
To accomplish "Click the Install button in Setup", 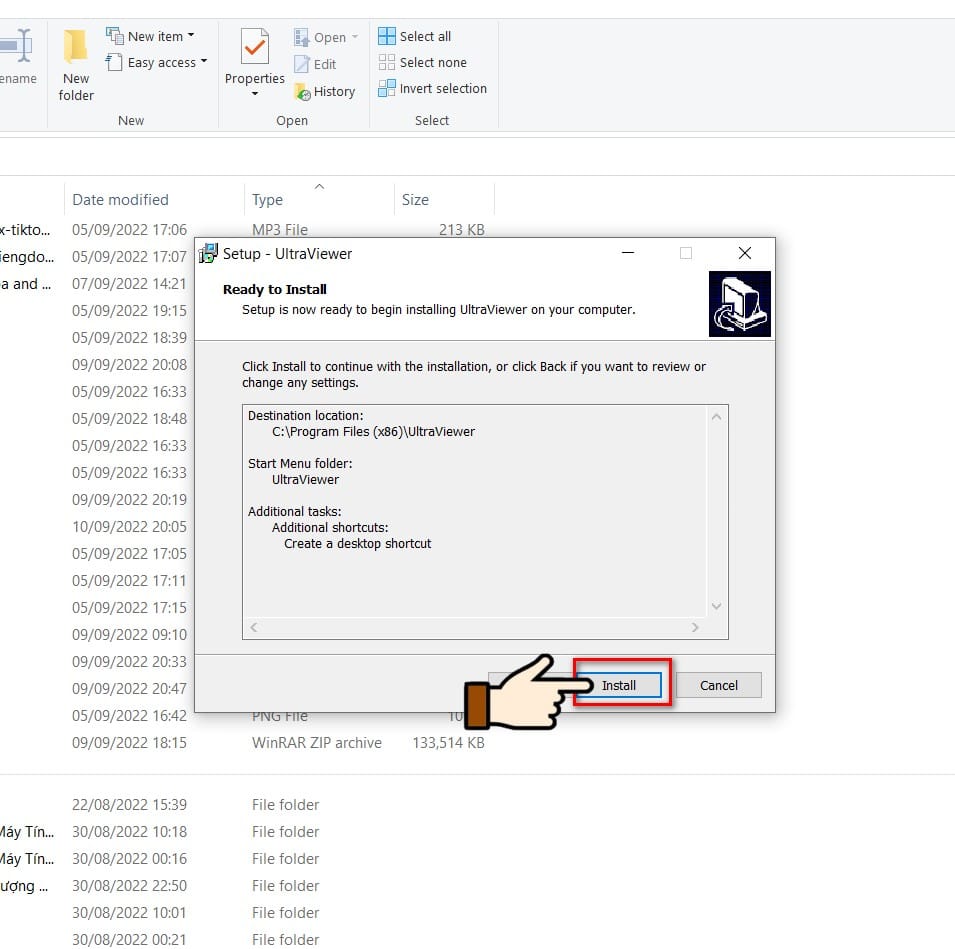I will [x=621, y=685].
